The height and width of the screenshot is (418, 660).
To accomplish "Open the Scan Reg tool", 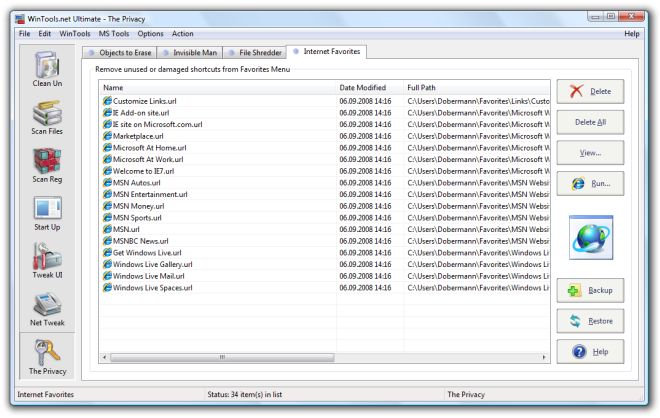I will click(x=47, y=166).
